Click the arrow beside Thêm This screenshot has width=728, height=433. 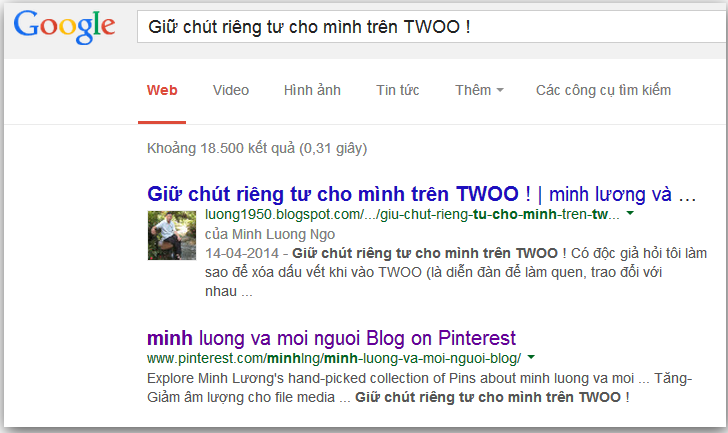pos(500,90)
